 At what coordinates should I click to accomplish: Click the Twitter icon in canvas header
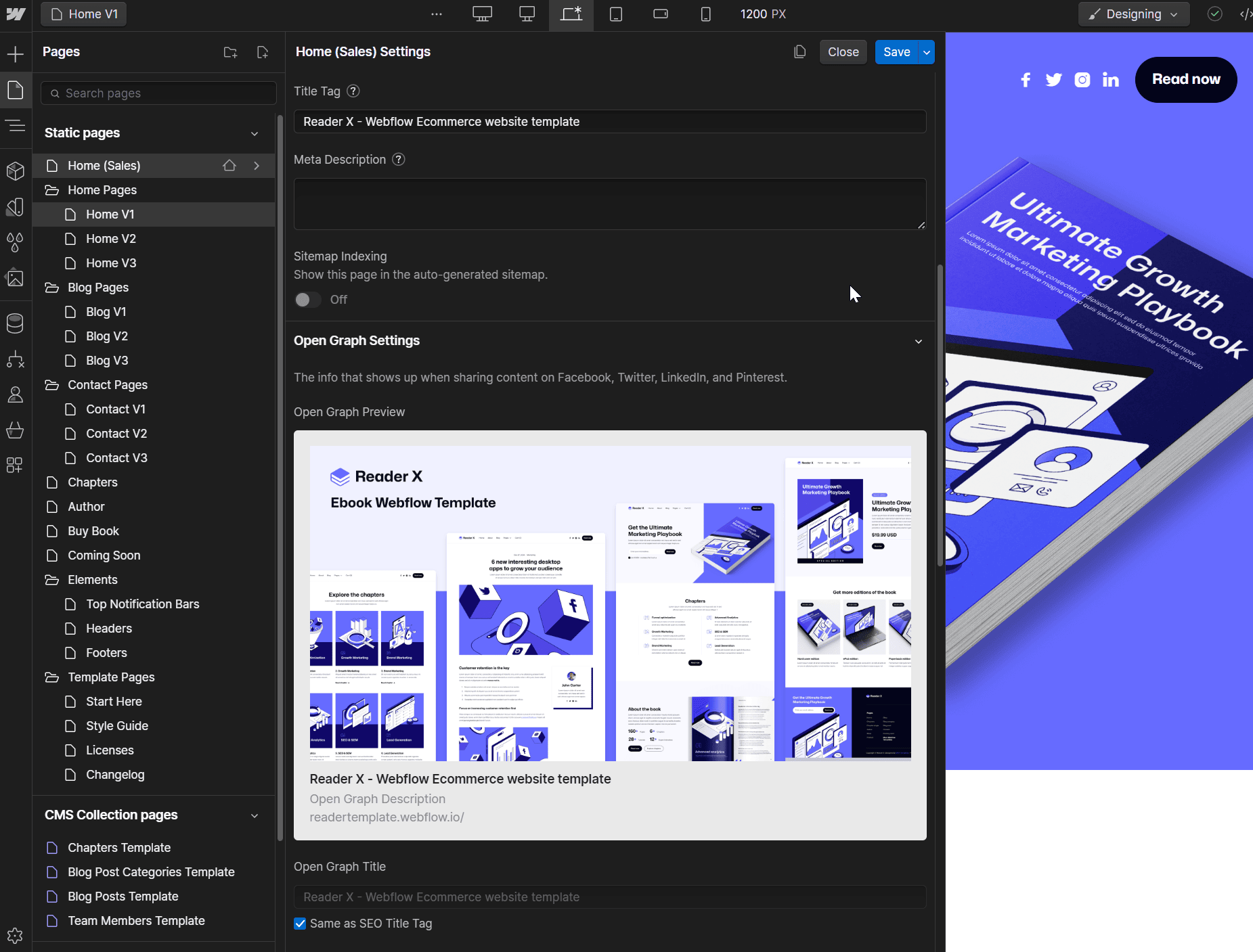[x=1054, y=80]
